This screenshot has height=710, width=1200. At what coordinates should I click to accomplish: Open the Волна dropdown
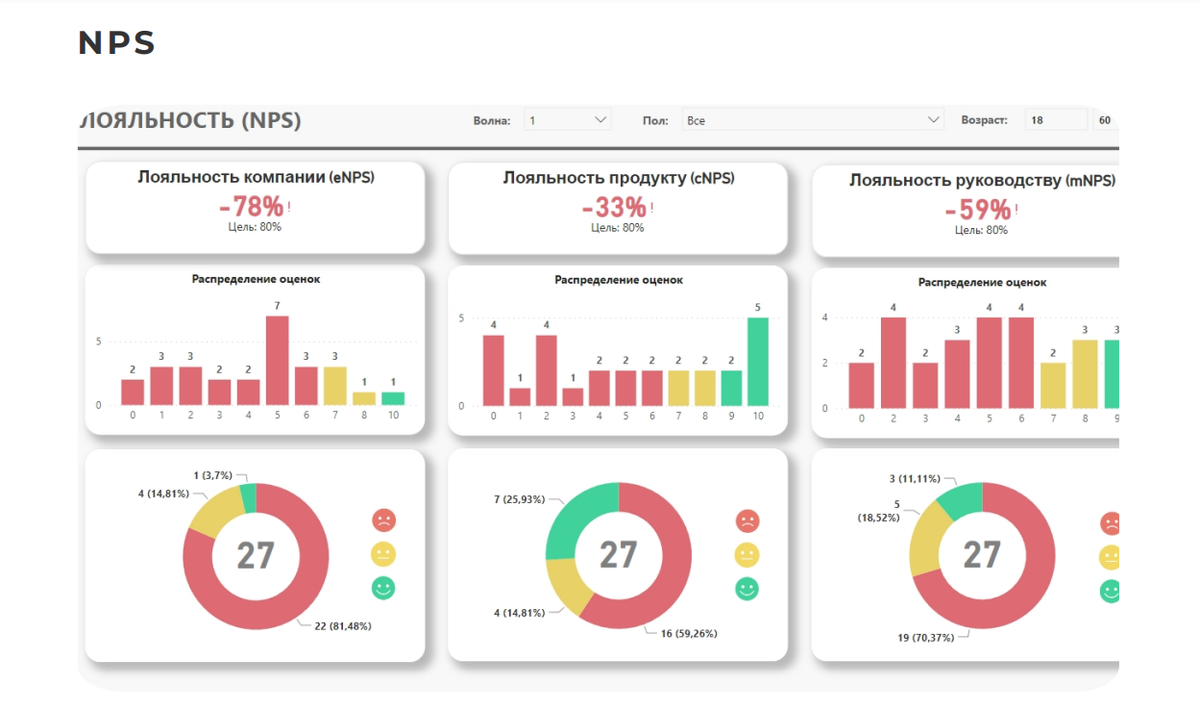(x=568, y=120)
